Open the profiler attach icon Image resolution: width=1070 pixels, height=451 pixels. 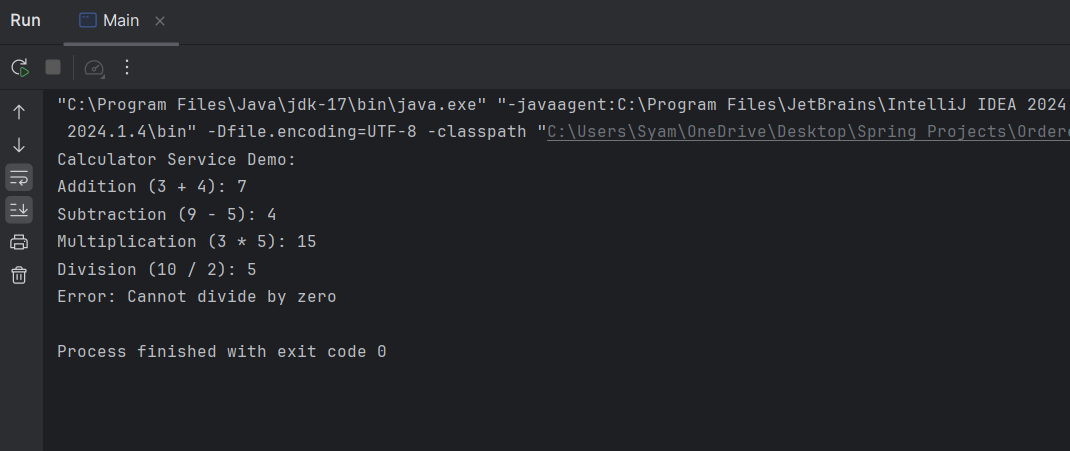click(x=94, y=68)
